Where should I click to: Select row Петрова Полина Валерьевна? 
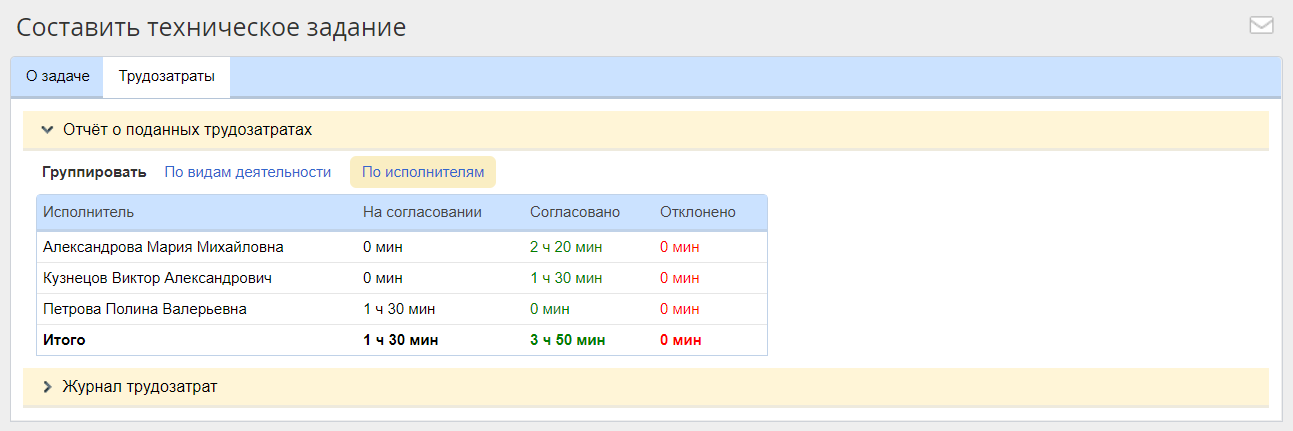402,309
